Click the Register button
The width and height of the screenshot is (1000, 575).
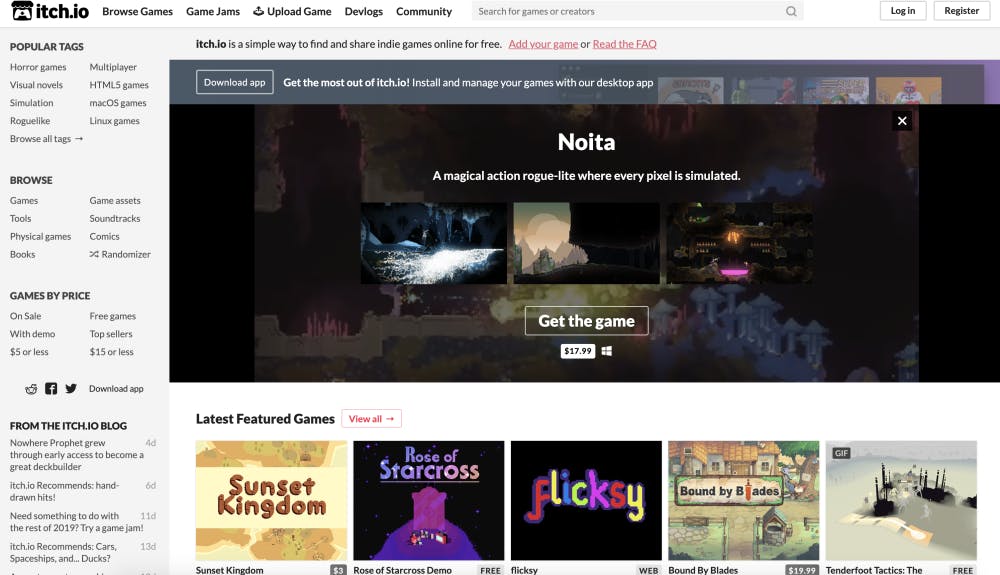click(961, 11)
